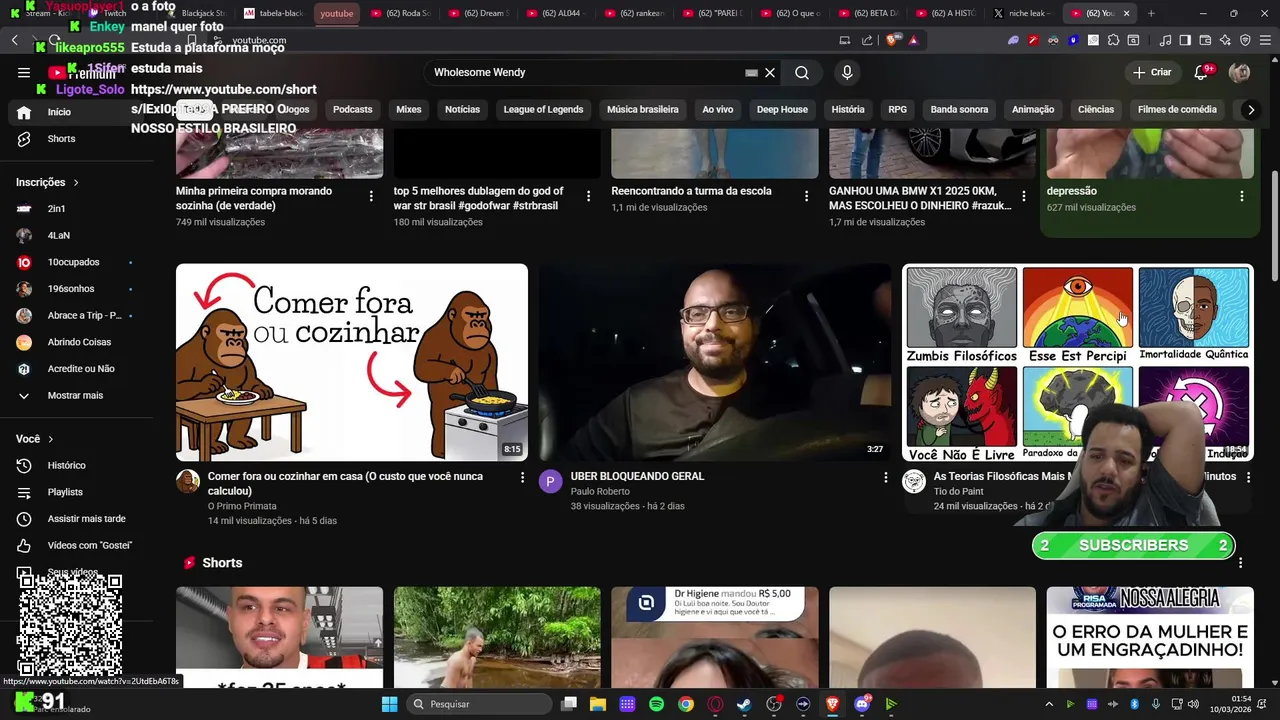The height and width of the screenshot is (720, 1280).
Task: Open options for 'GANHOU UMA BMW X1' video
Action: tap(1023, 196)
